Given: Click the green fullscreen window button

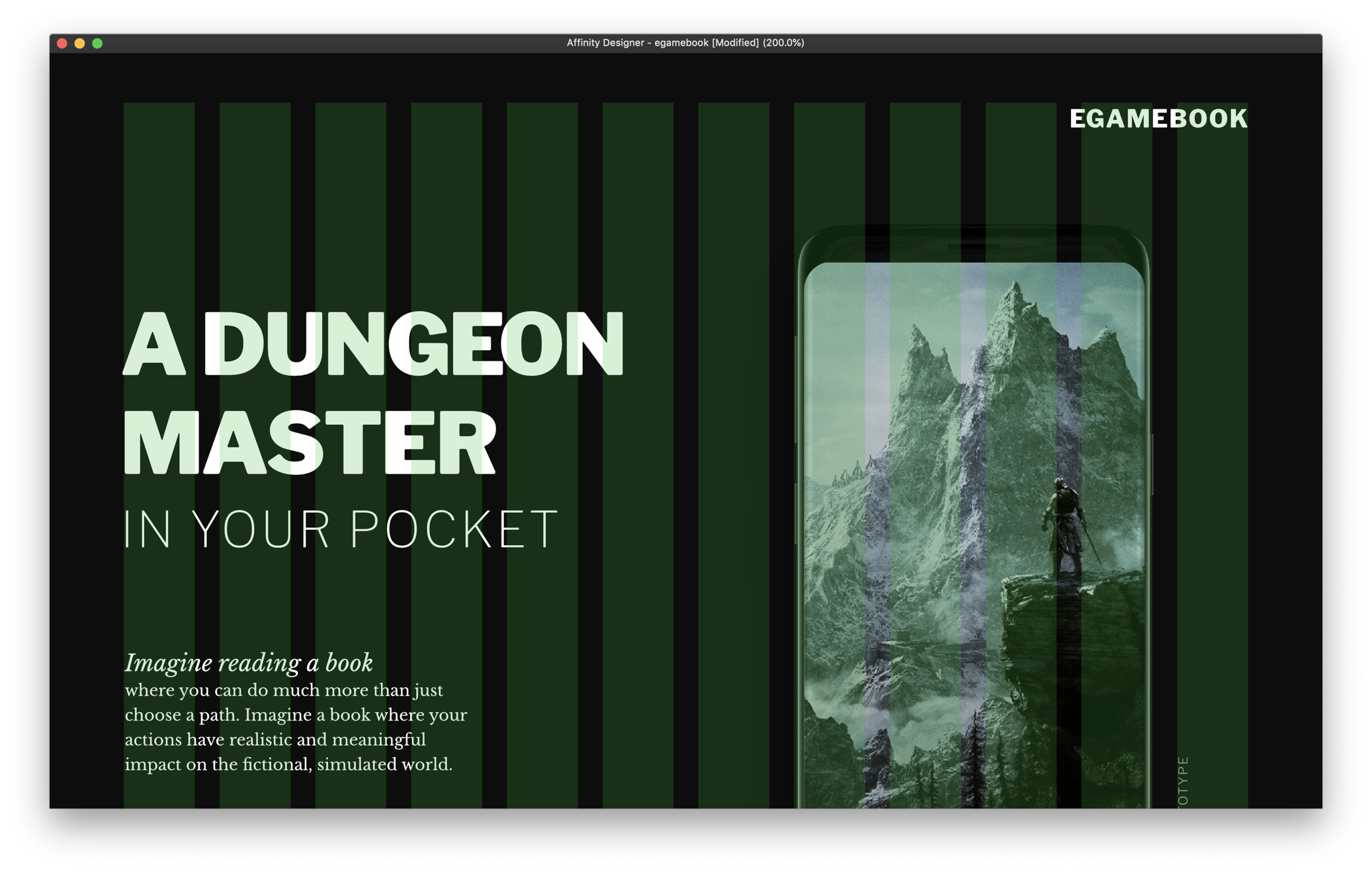Looking at the screenshot, I should tap(97, 44).
